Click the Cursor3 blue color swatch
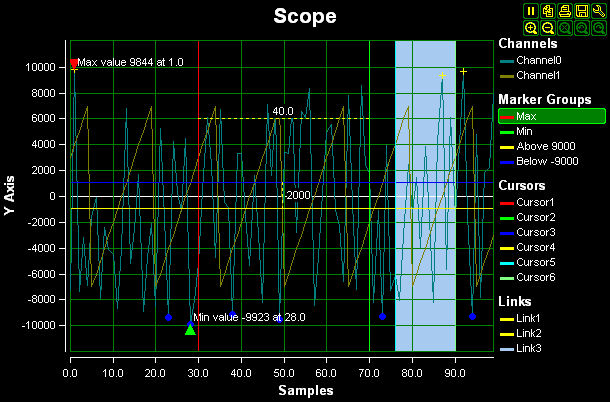 pyautogui.click(x=504, y=232)
